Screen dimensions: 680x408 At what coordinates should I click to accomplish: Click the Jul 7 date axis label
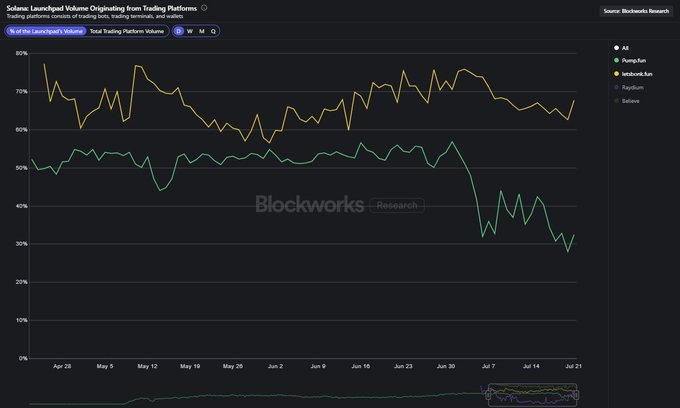pyautogui.click(x=487, y=367)
